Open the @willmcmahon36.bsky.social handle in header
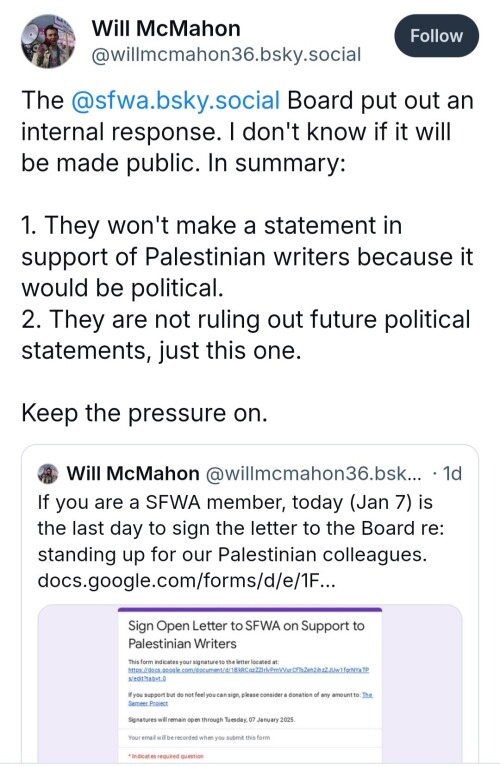 pyautogui.click(x=226, y=55)
